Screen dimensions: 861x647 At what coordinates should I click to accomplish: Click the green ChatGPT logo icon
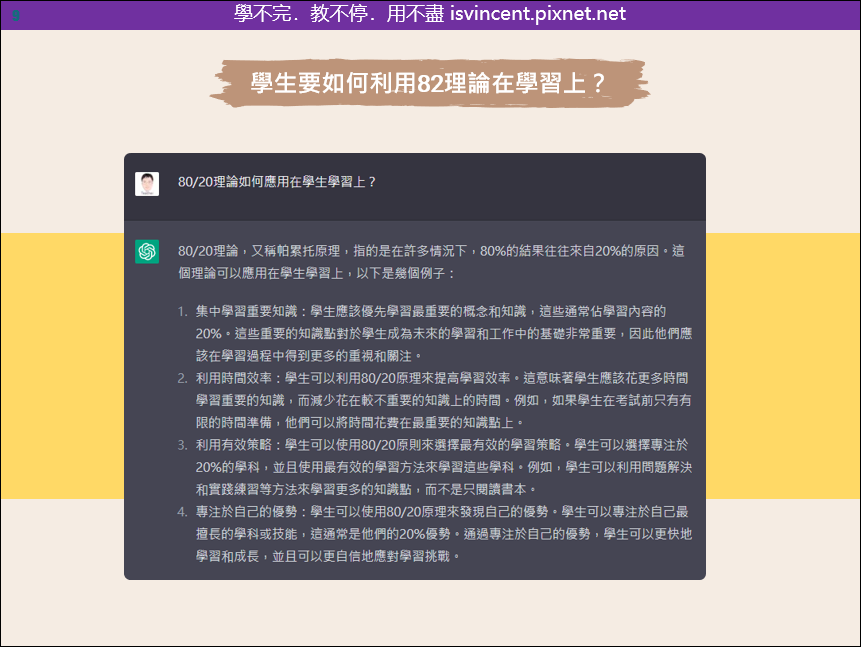coord(147,252)
